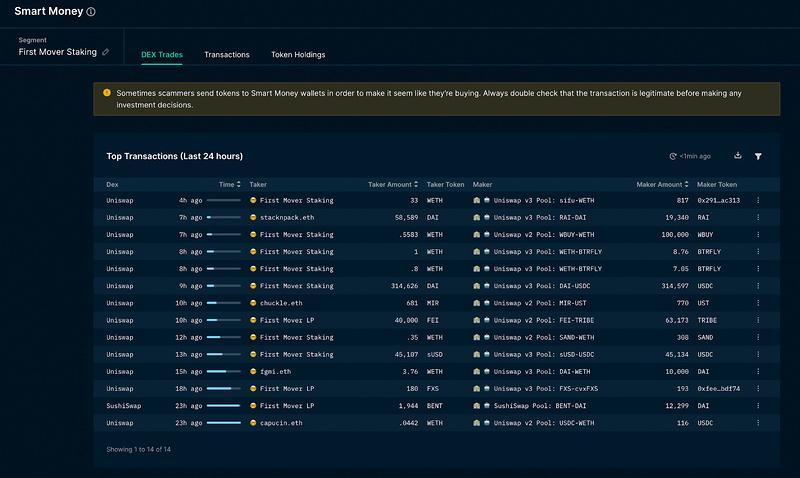Download the Top Transactions table data
The width and height of the screenshot is (800, 478).
click(x=738, y=156)
